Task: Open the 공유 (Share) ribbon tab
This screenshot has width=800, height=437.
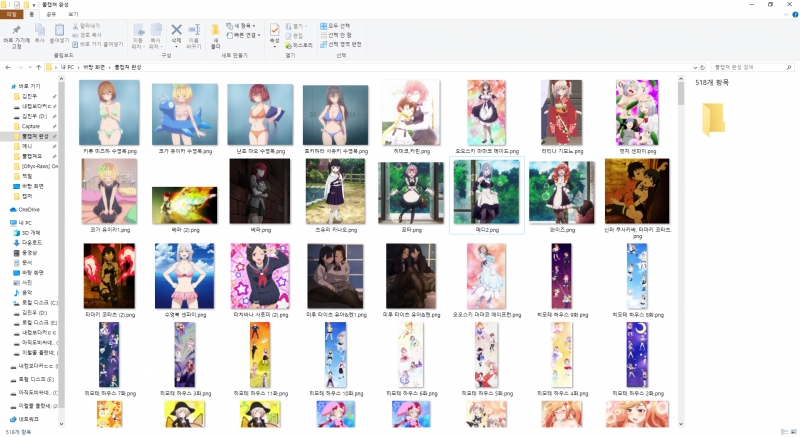Action: [x=52, y=14]
